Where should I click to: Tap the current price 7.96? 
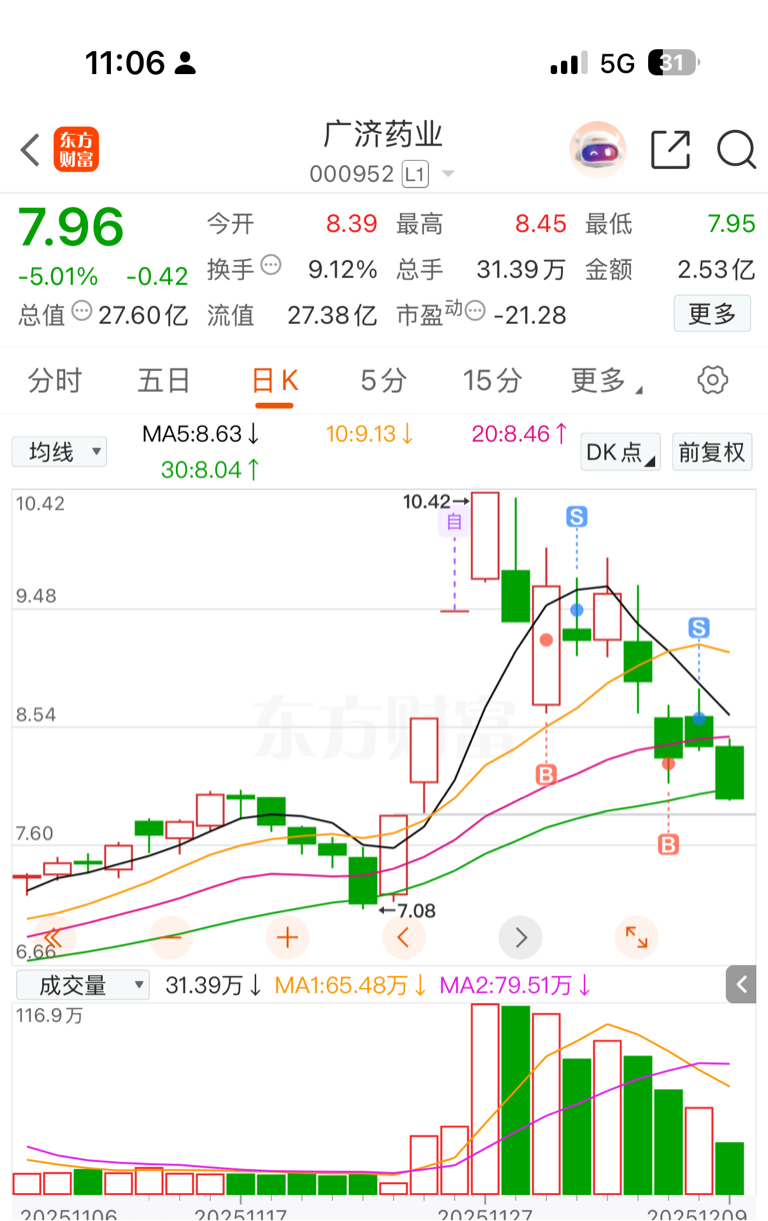[x=71, y=227]
